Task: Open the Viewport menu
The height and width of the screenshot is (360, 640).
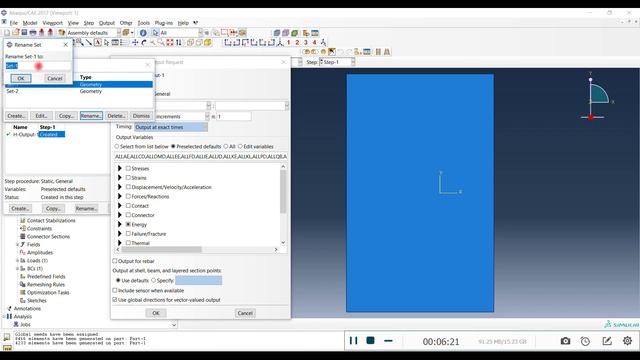Action: 53,23
